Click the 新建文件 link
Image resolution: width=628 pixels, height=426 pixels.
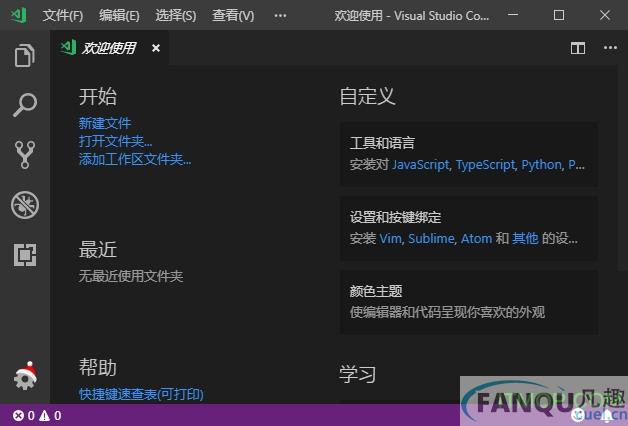tap(105, 123)
